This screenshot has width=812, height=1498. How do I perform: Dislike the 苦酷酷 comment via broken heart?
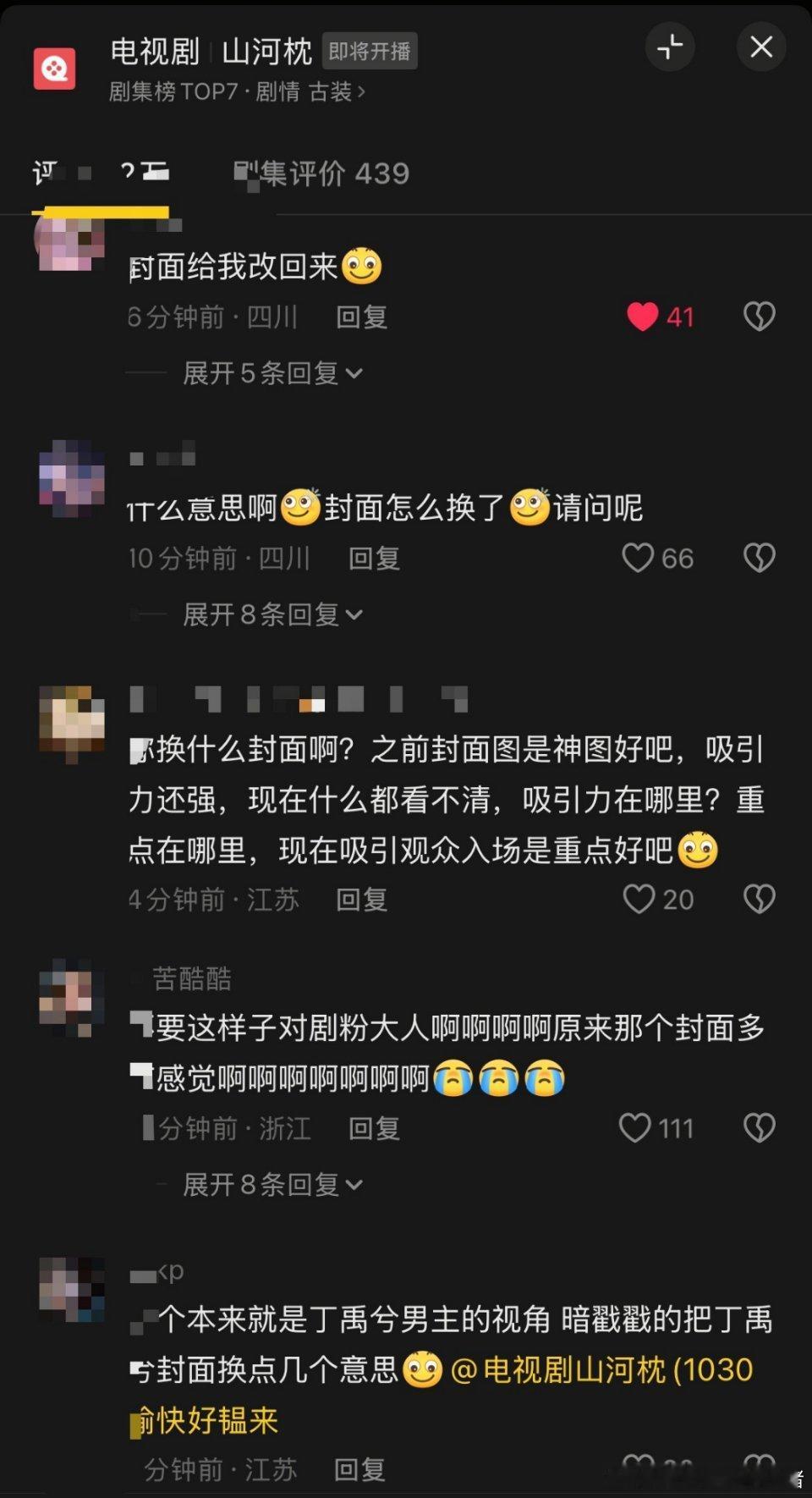tap(759, 1128)
